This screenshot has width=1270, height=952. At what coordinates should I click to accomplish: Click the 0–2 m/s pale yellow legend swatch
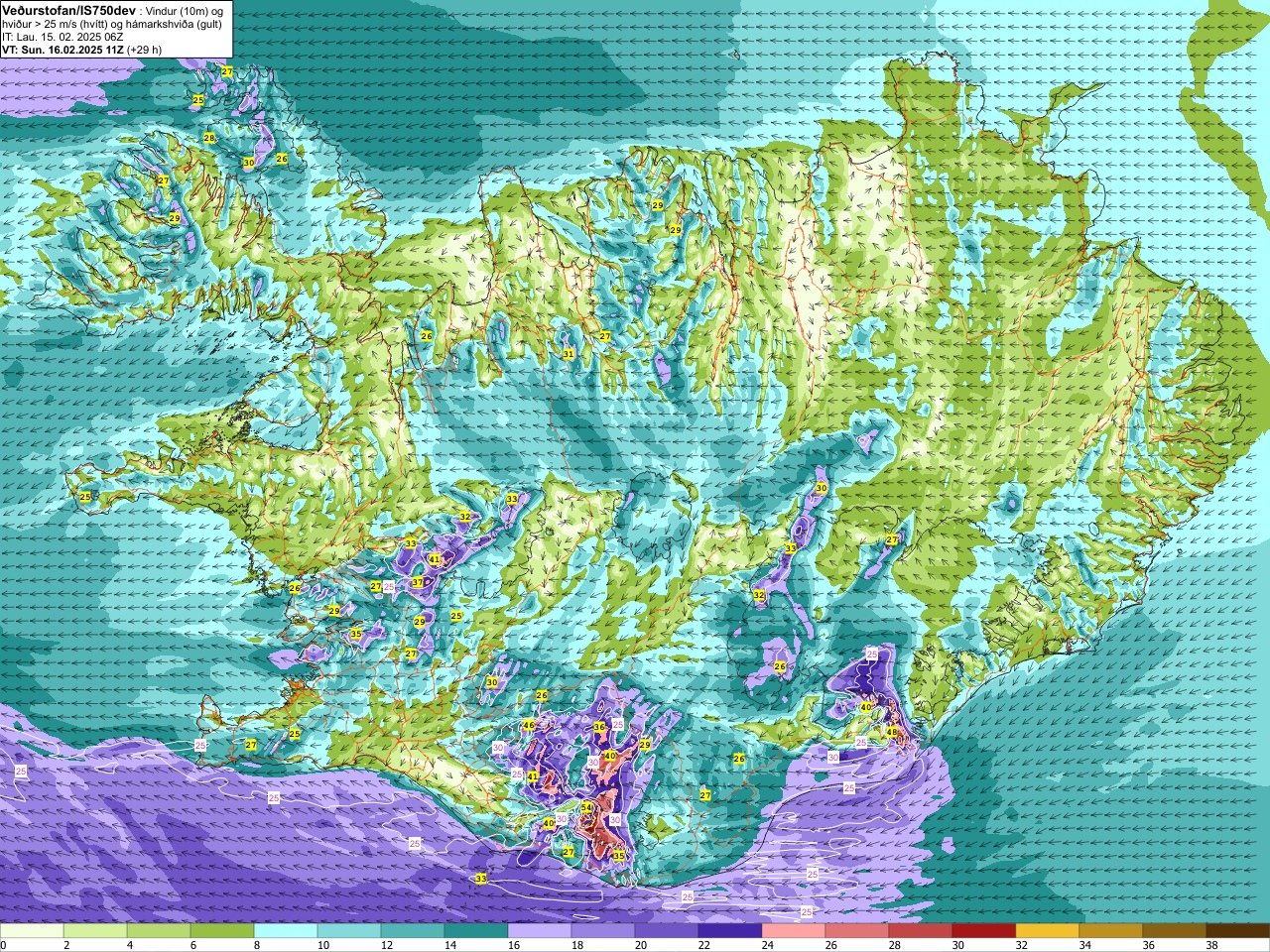[32, 931]
